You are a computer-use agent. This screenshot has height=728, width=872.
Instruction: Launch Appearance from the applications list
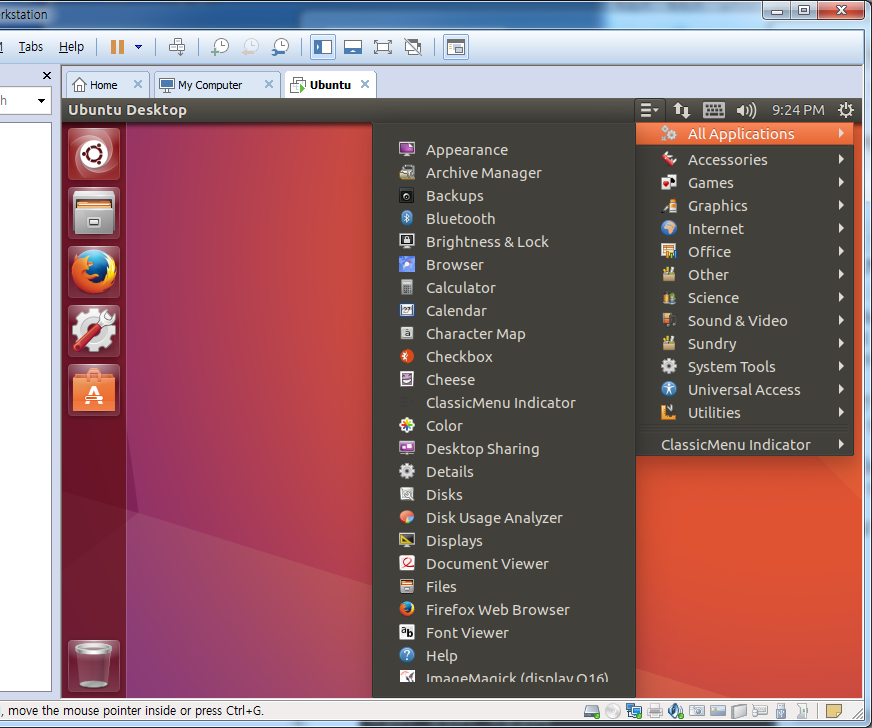click(504, 150)
